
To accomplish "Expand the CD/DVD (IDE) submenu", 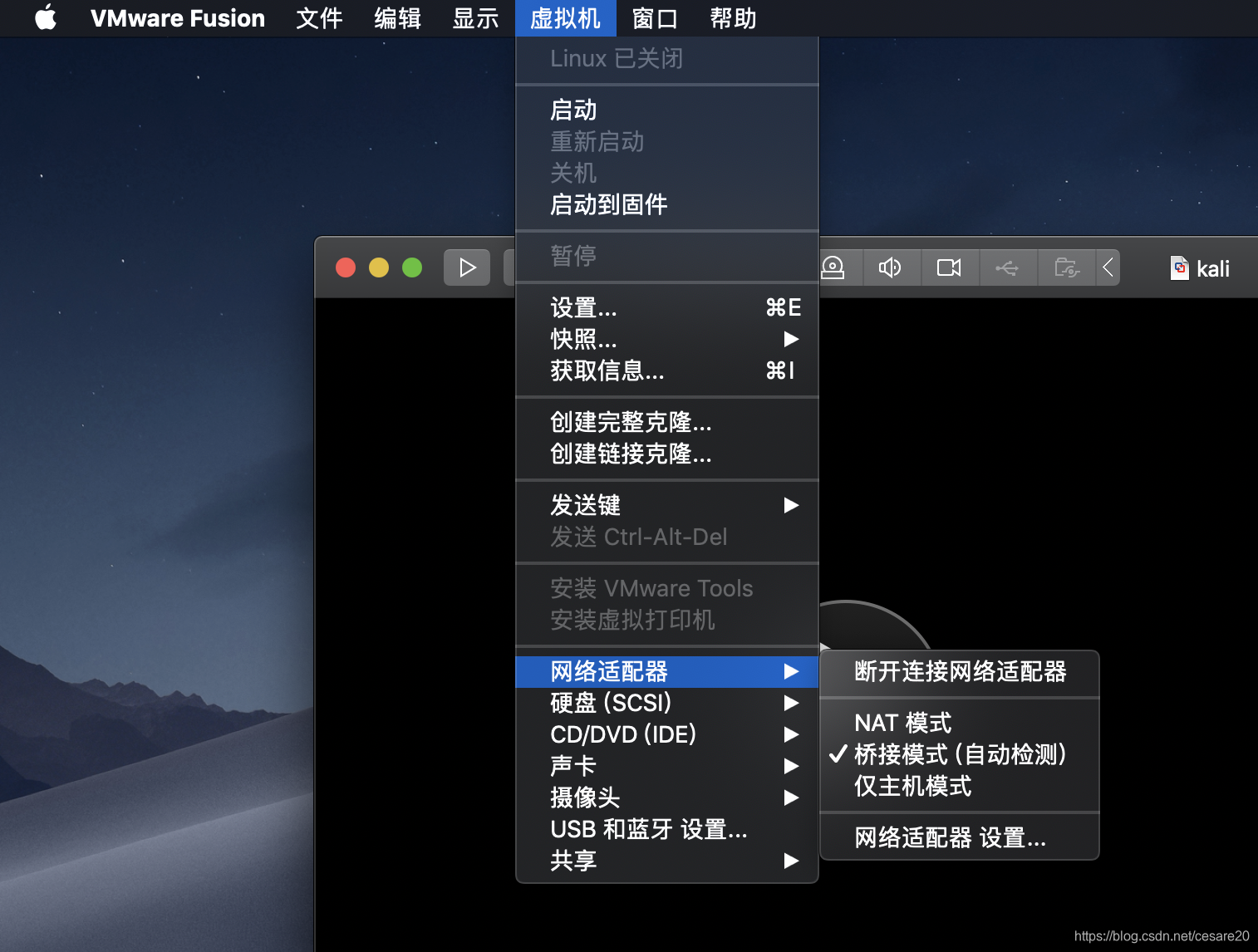I will 667,734.
